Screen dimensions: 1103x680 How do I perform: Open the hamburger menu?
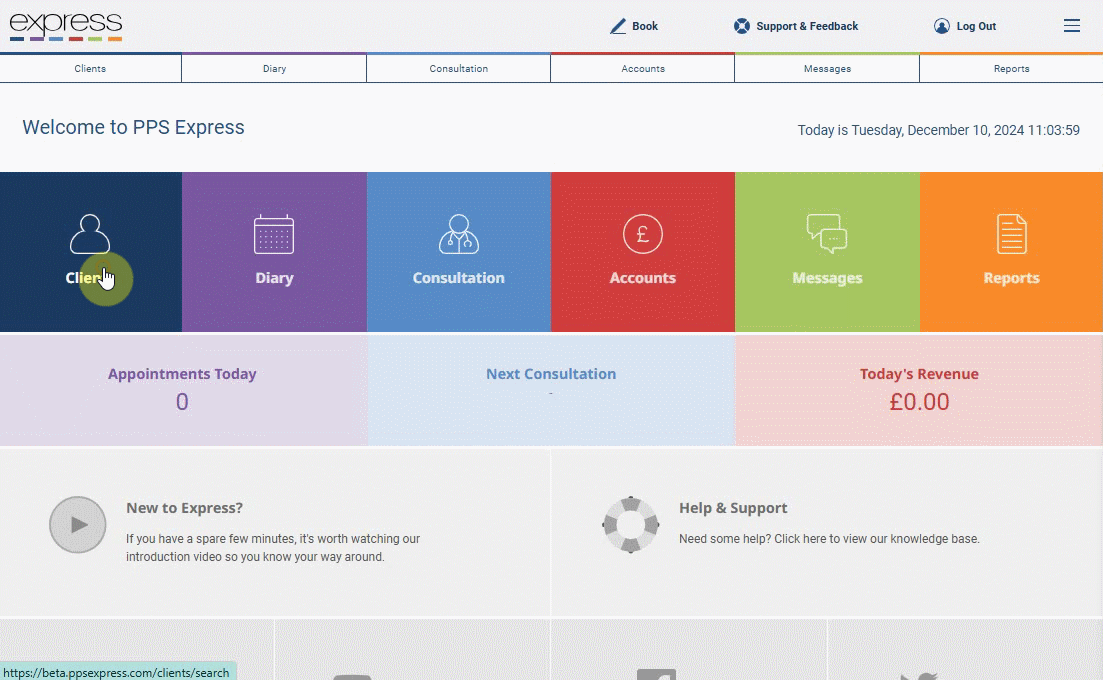pyautogui.click(x=1071, y=26)
